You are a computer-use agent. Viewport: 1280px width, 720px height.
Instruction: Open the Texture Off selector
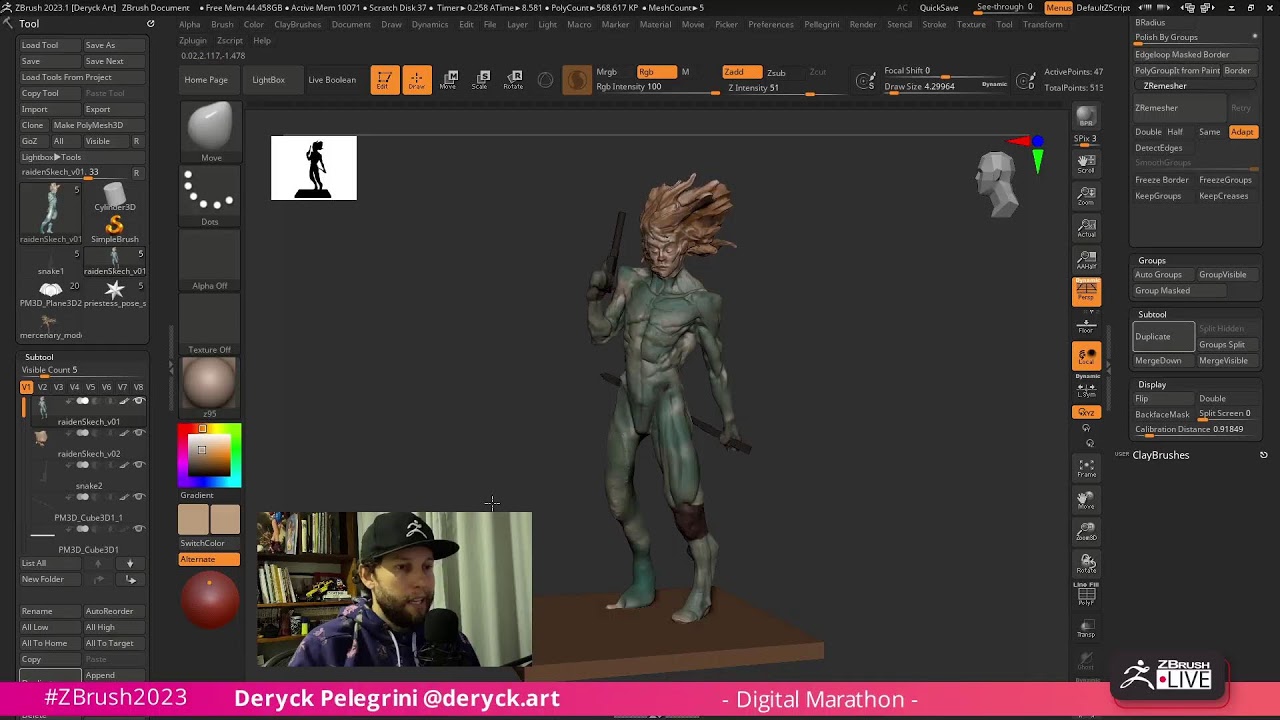(210, 324)
